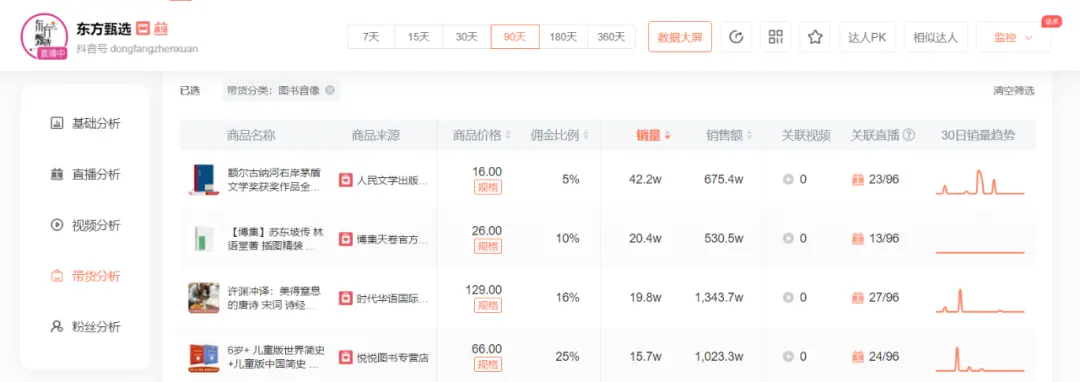
Task: Click the refresh data icon
Action: [x=736, y=37]
